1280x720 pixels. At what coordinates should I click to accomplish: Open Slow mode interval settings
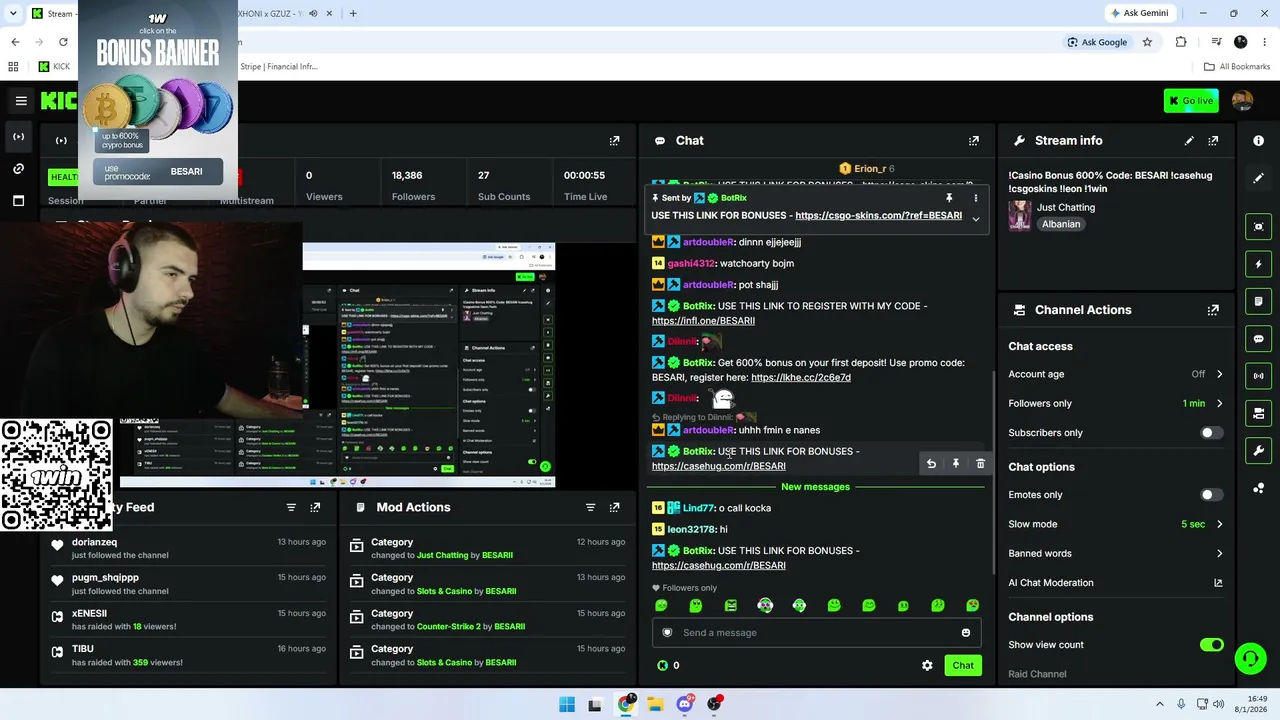[x=1116, y=524]
